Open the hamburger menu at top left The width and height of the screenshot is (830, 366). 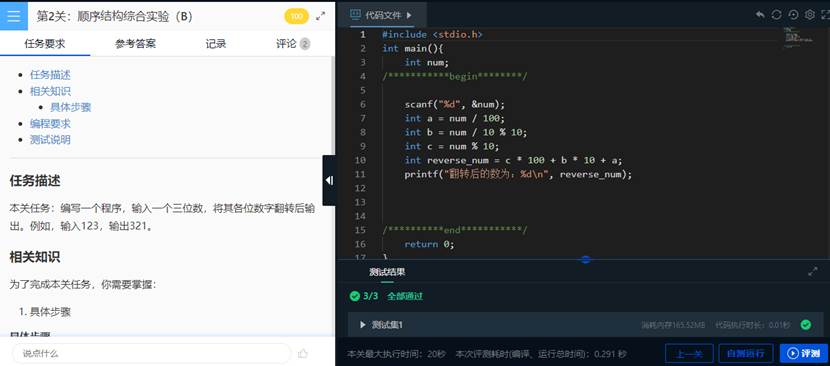point(13,16)
